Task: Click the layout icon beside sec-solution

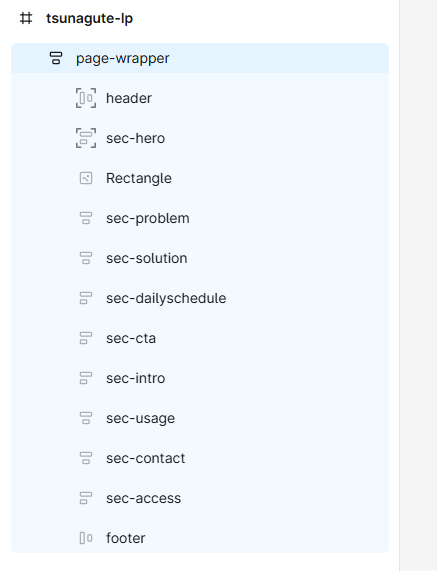Action: coord(86,258)
